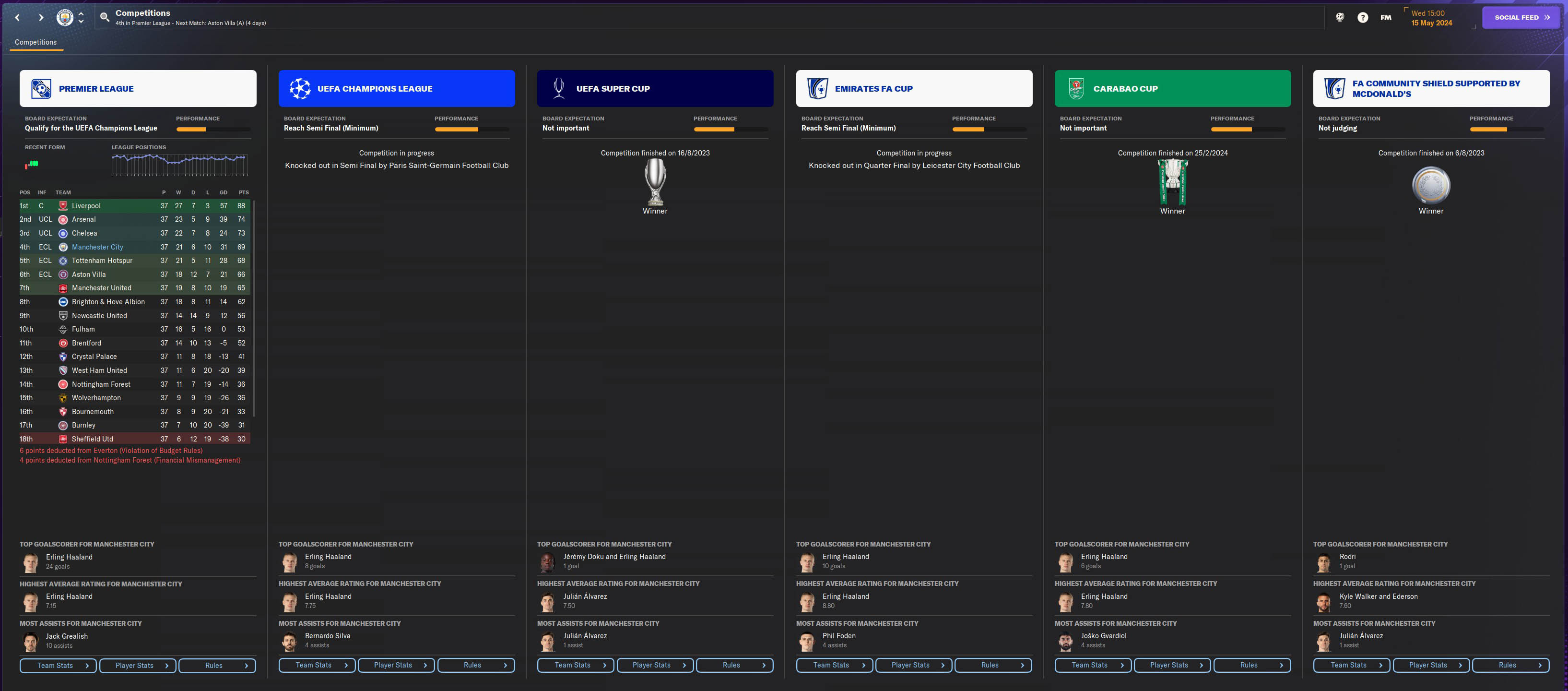Screen dimensions: 1568x691
Task: Click the Brentford club badge
Action: (63, 343)
